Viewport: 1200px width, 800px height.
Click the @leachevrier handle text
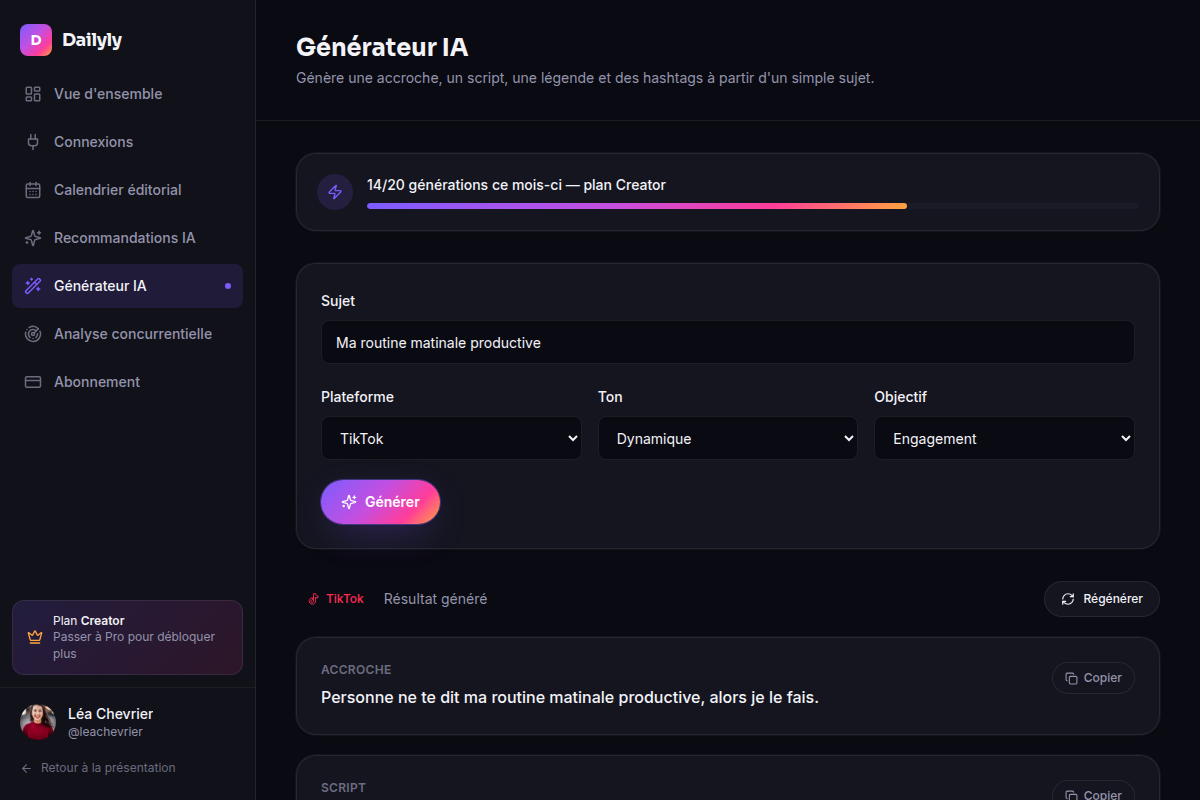105,732
